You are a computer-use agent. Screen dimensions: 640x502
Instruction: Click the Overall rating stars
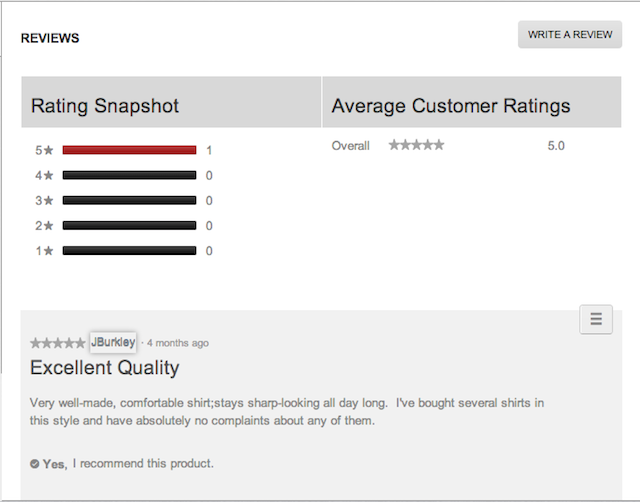(x=416, y=146)
